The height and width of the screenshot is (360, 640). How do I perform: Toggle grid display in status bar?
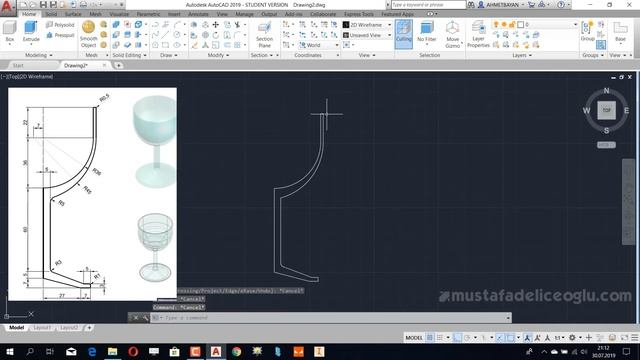tap(429, 338)
